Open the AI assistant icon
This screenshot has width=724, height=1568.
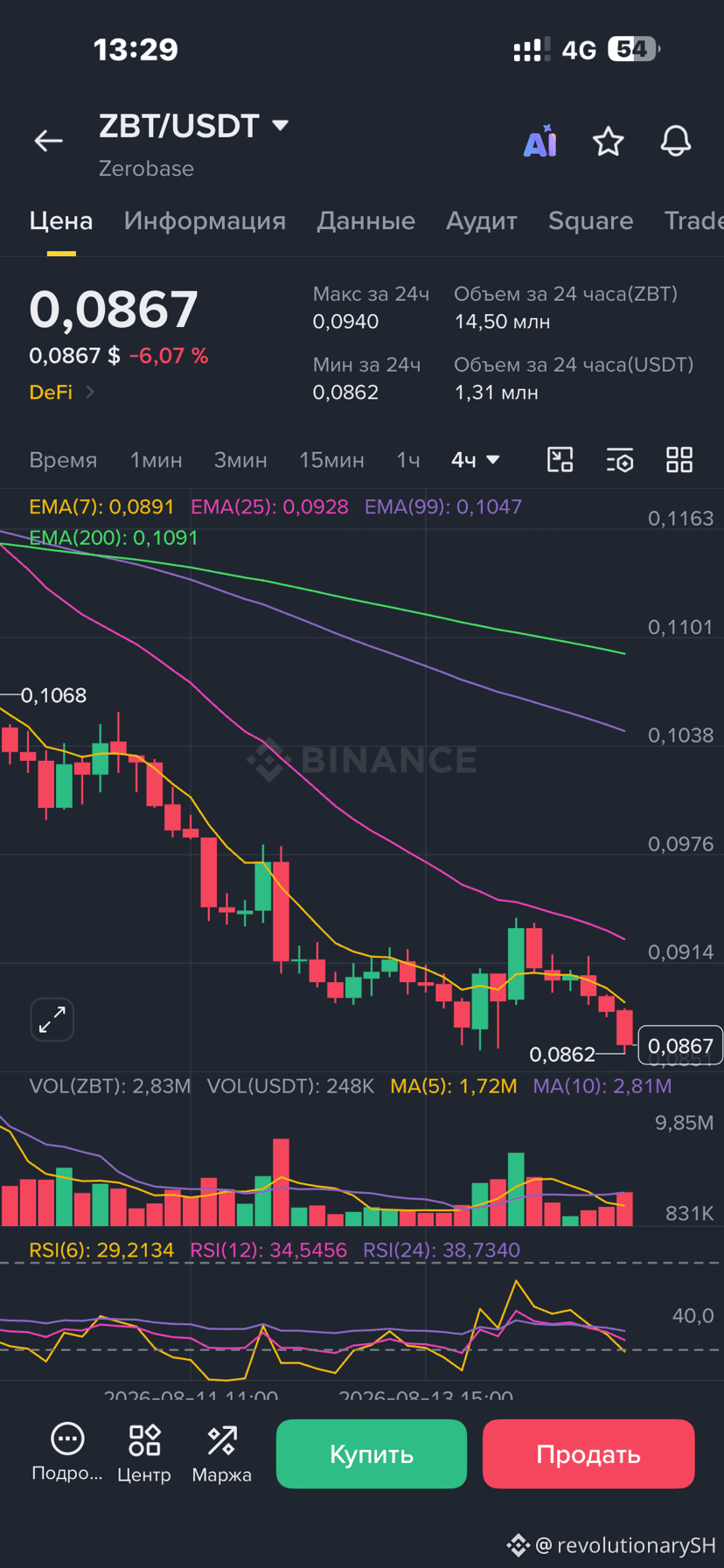(x=540, y=141)
